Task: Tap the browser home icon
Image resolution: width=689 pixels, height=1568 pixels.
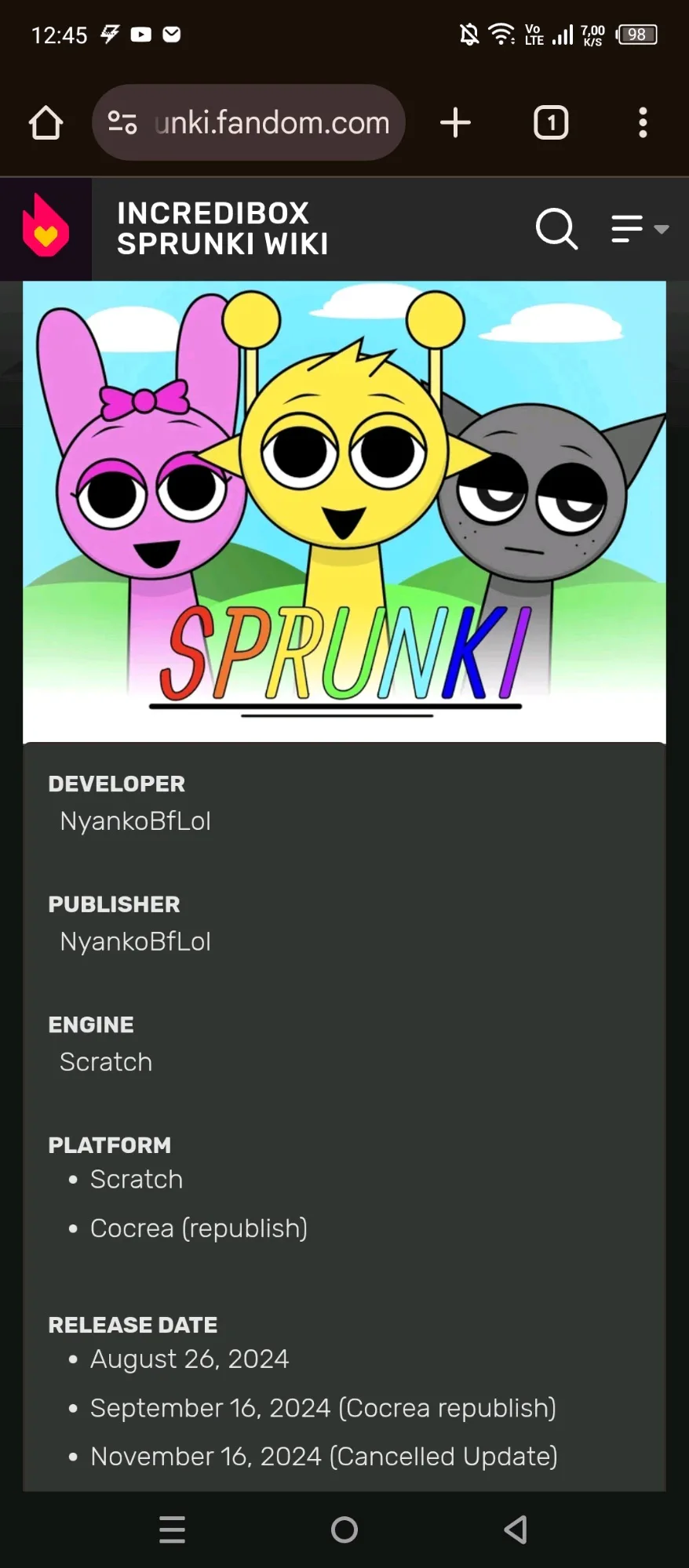Action: [46, 123]
